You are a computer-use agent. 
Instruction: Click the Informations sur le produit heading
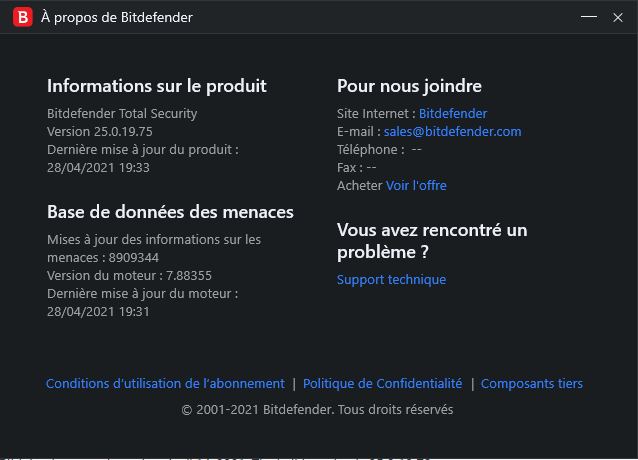click(x=157, y=86)
